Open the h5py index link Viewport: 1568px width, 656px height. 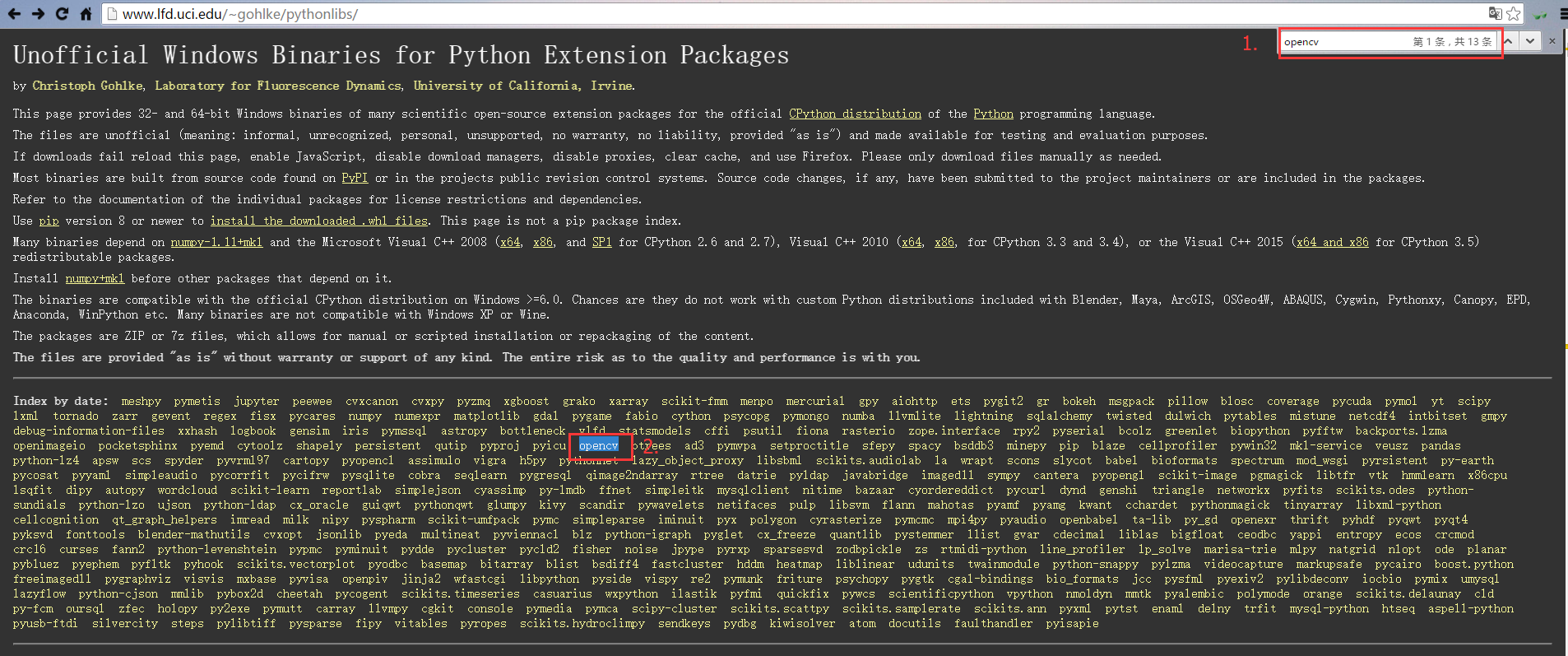pyautogui.click(x=533, y=460)
